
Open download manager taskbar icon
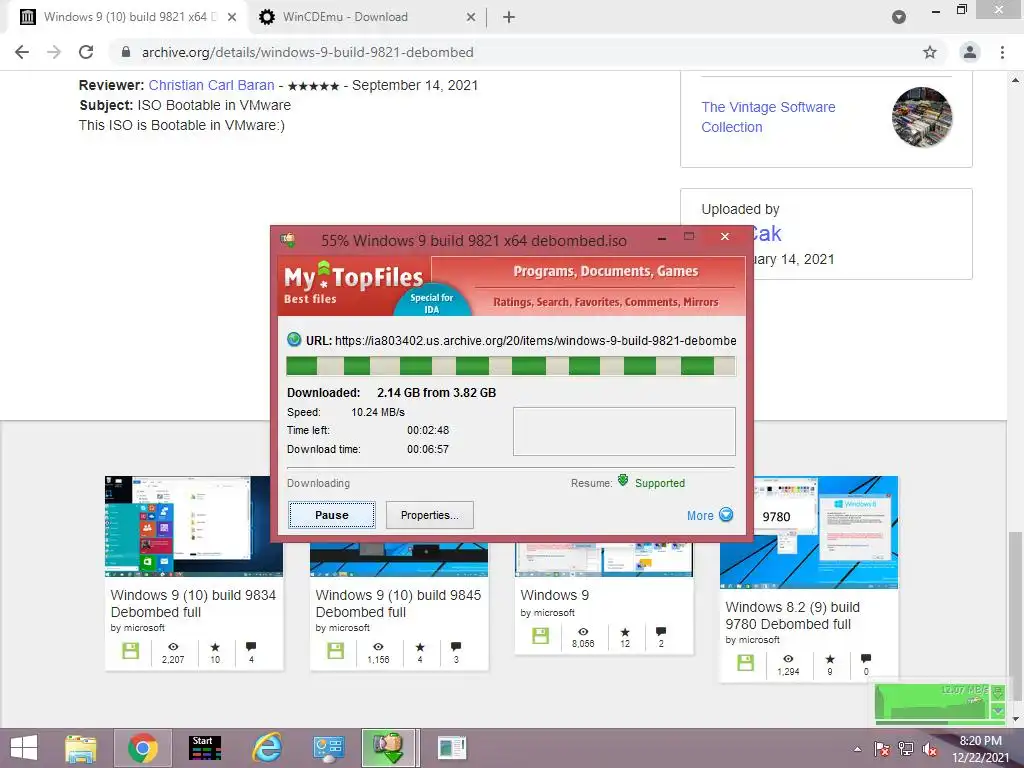click(x=389, y=748)
